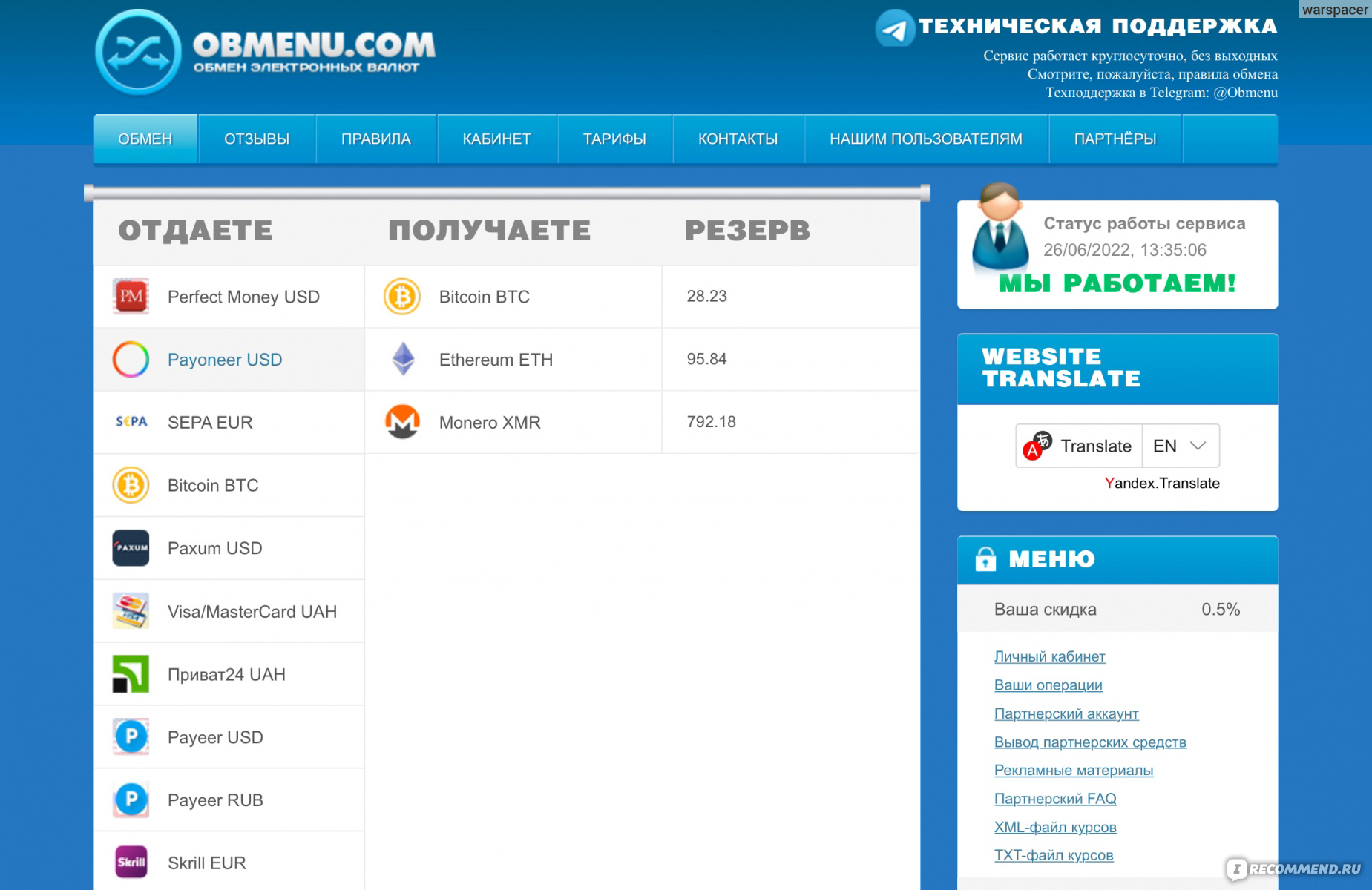1372x890 pixels.
Task: Select Paxum USD to give
Action: click(229, 548)
